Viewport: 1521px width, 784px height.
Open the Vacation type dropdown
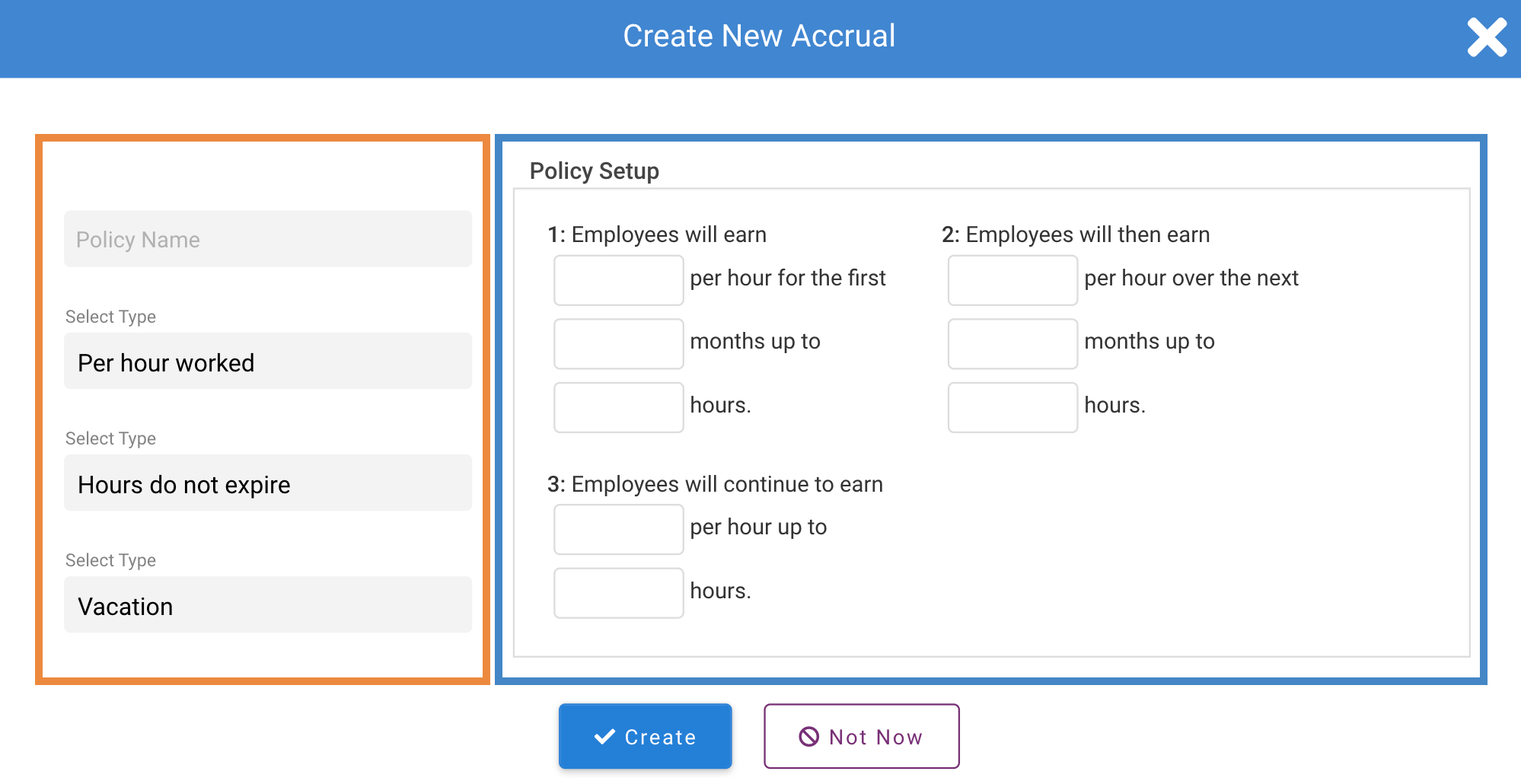click(268, 605)
